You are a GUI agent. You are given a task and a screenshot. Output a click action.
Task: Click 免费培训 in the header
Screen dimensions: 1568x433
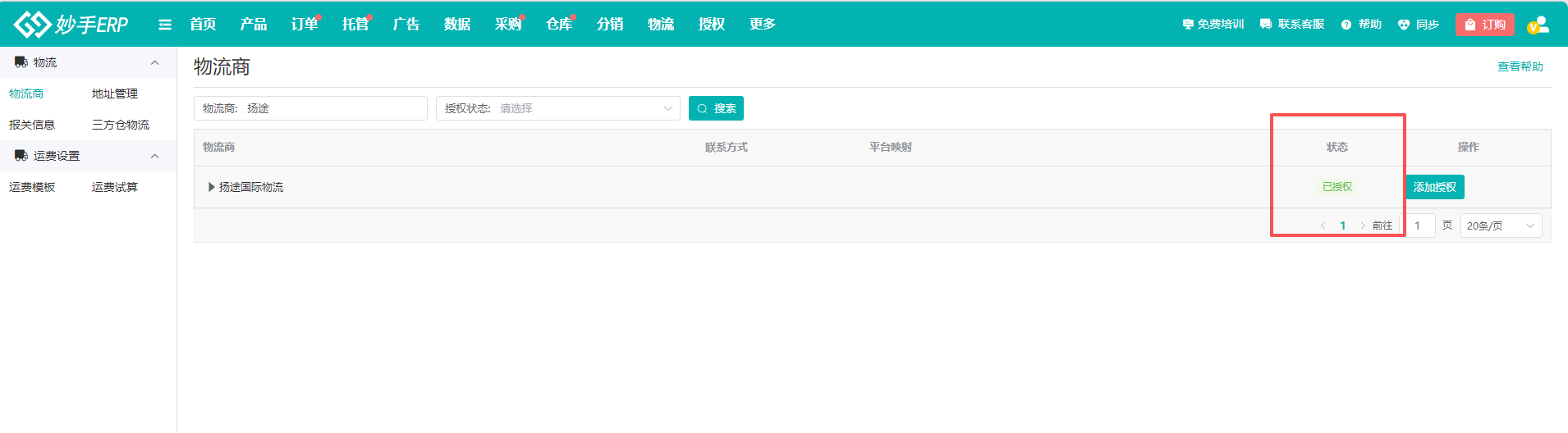pyautogui.click(x=1213, y=25)
